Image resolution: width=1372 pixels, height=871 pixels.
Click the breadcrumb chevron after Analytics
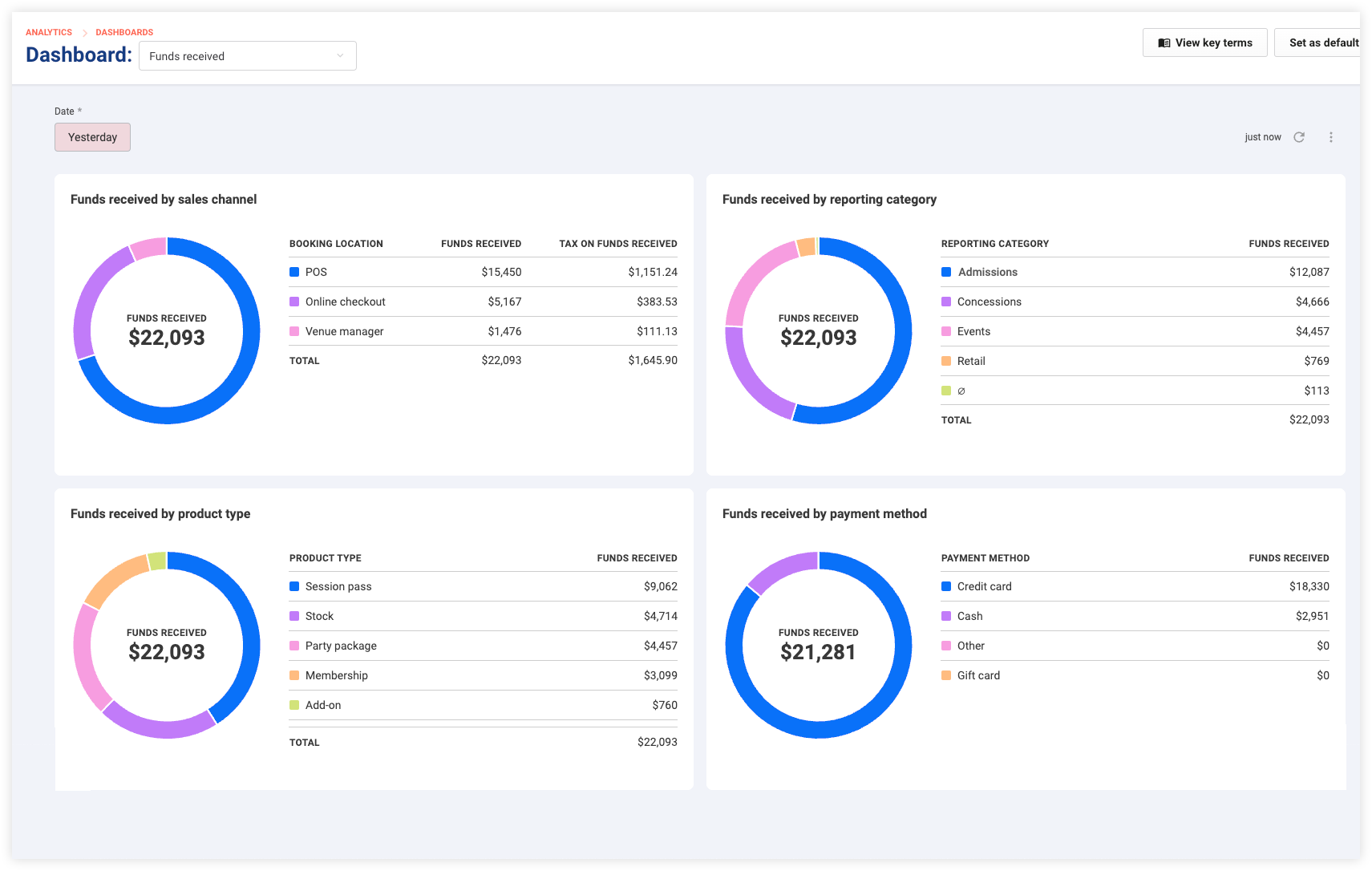84,33
